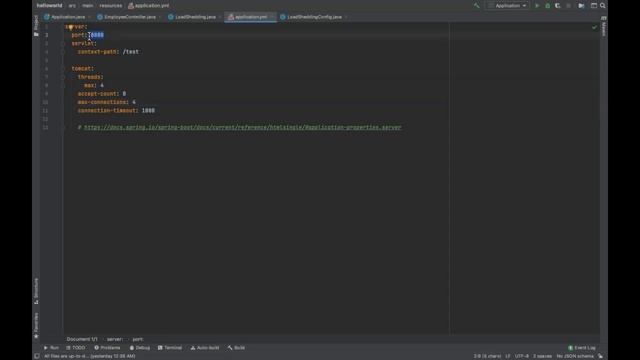Click resources breadcrumb in navigation bar
This screenshot has height=360, width=640.
111,6
